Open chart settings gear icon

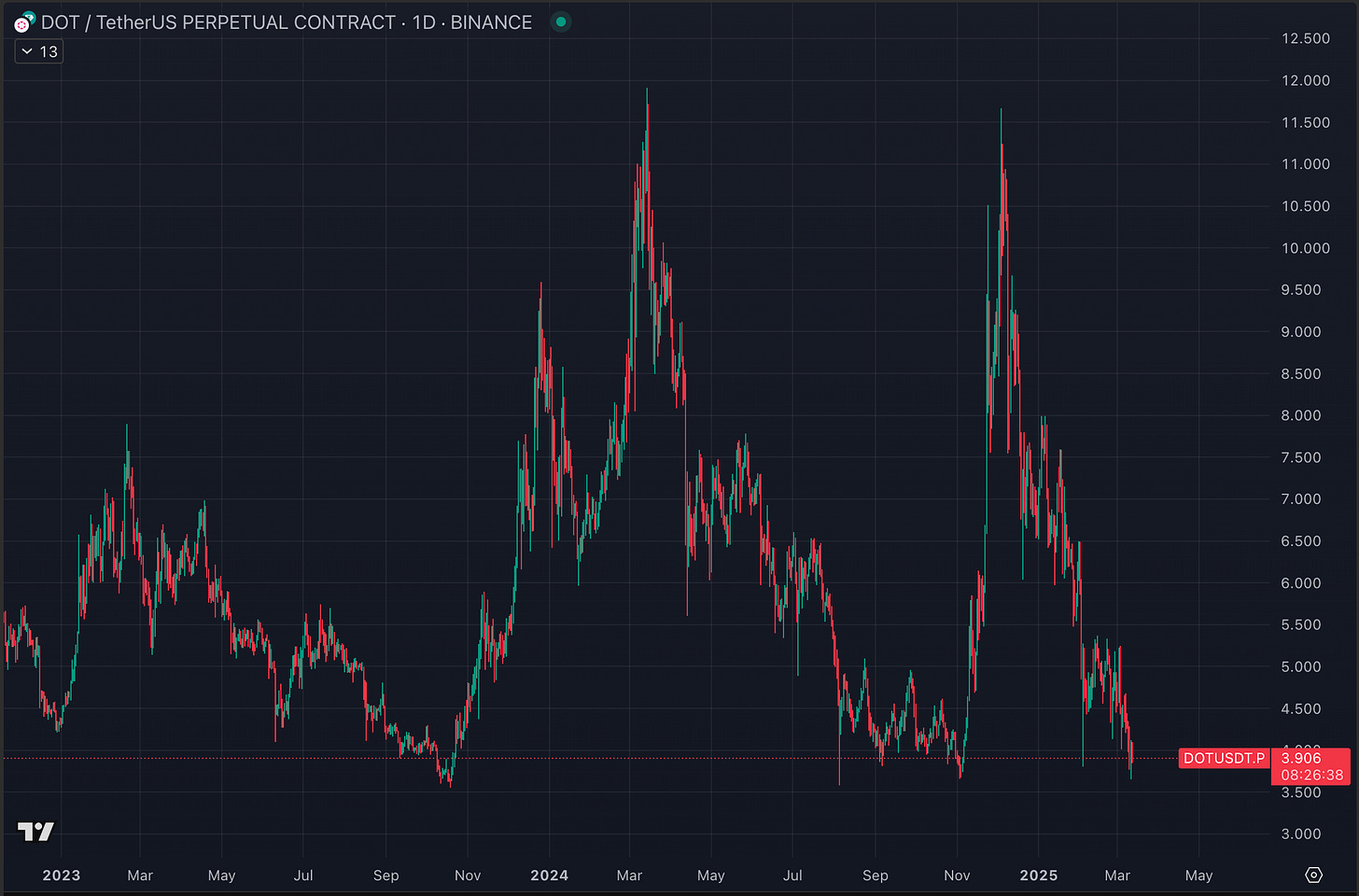1313,875
